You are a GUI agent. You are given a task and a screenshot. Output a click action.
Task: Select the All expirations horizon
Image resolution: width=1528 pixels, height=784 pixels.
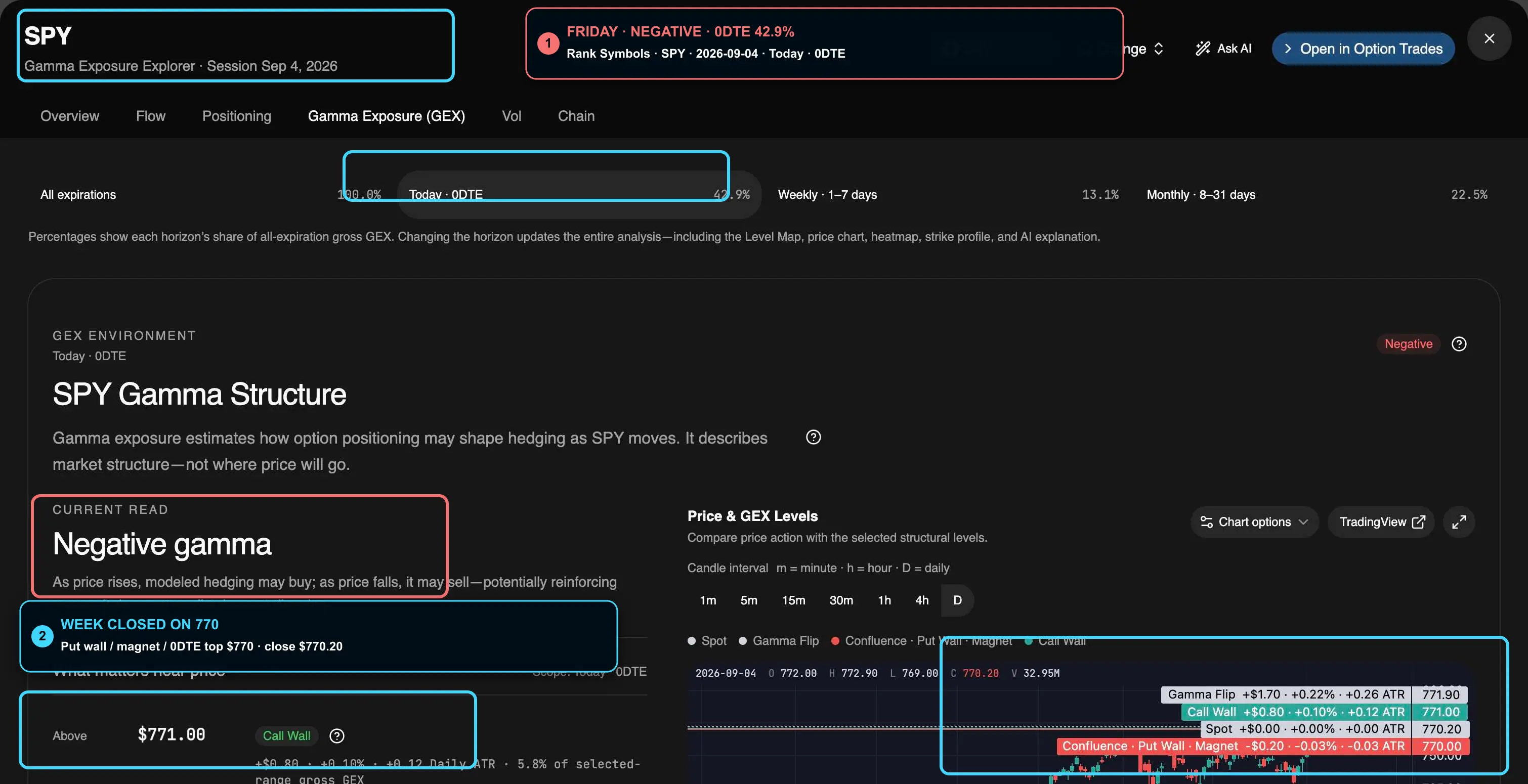click(210, 195)
